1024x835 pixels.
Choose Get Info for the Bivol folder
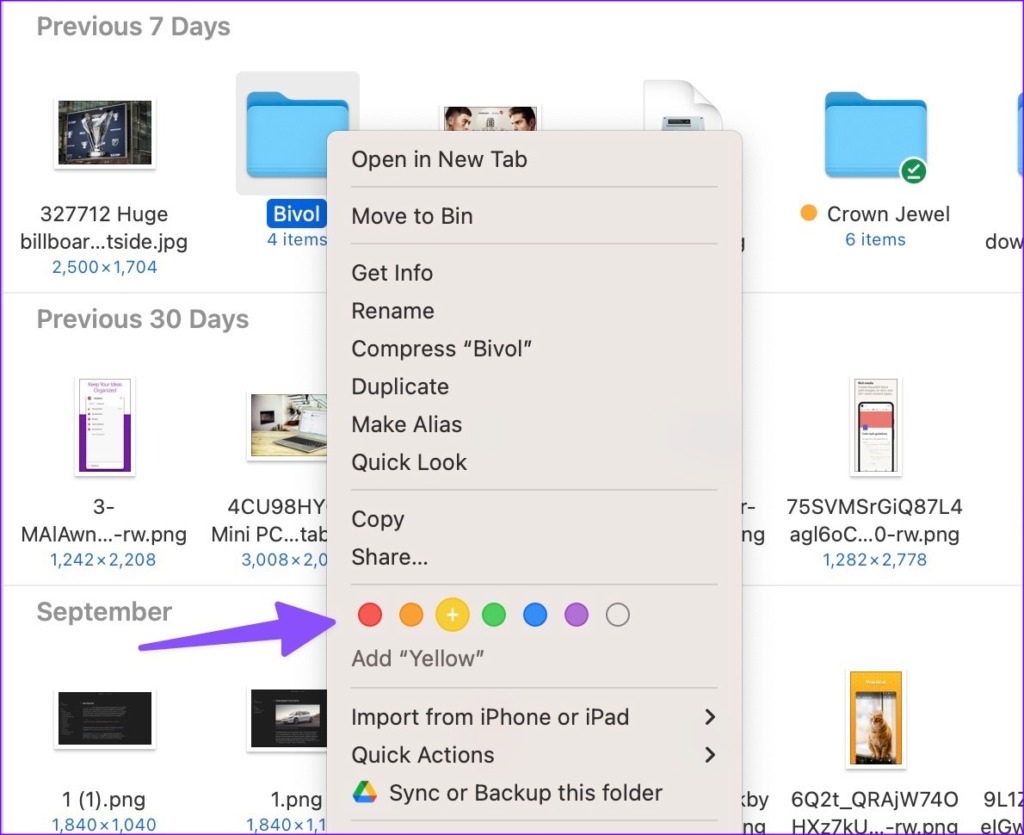pyautogui.click(x=392, y=272)
